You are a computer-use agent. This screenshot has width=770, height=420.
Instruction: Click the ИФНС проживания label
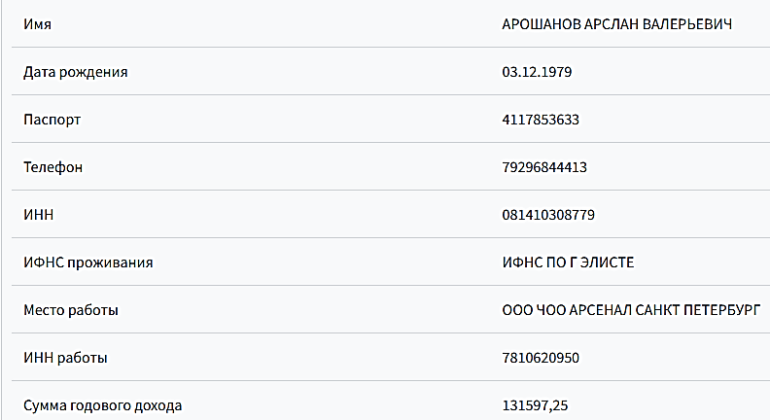(x=83, y=263)
